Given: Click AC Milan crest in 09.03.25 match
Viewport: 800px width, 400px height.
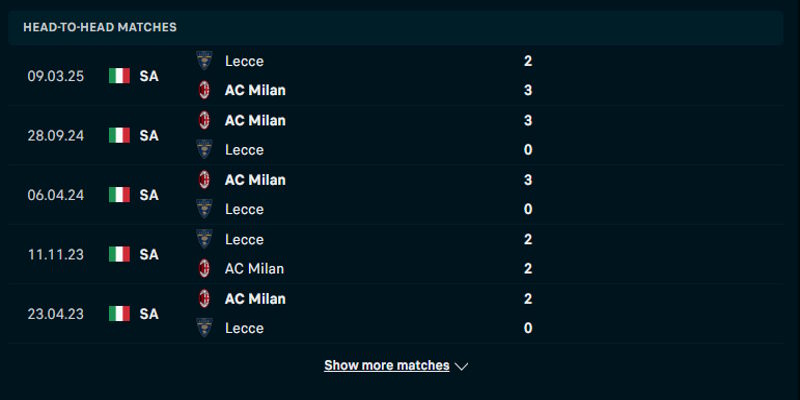Looking at the screenshot, I should pos(204,90).
